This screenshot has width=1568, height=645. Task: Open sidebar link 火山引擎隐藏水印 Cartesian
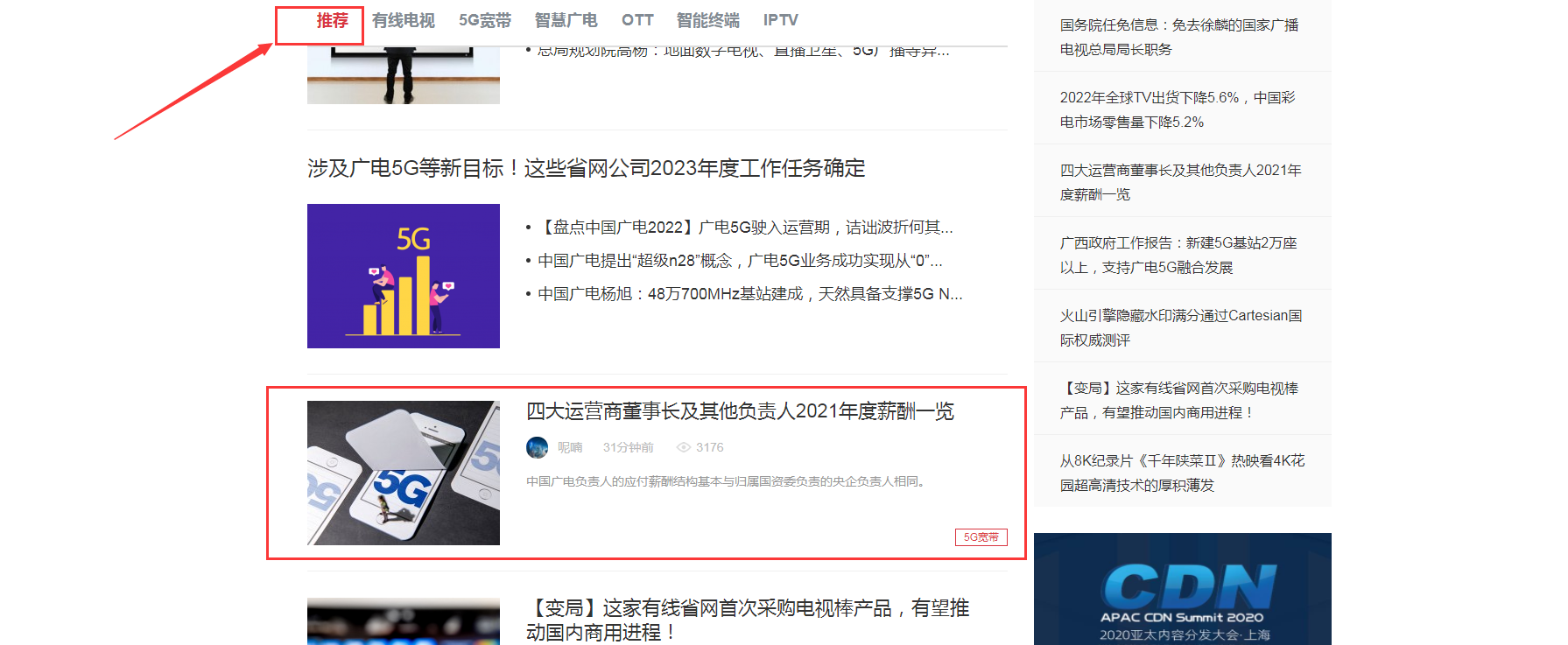1181,327
